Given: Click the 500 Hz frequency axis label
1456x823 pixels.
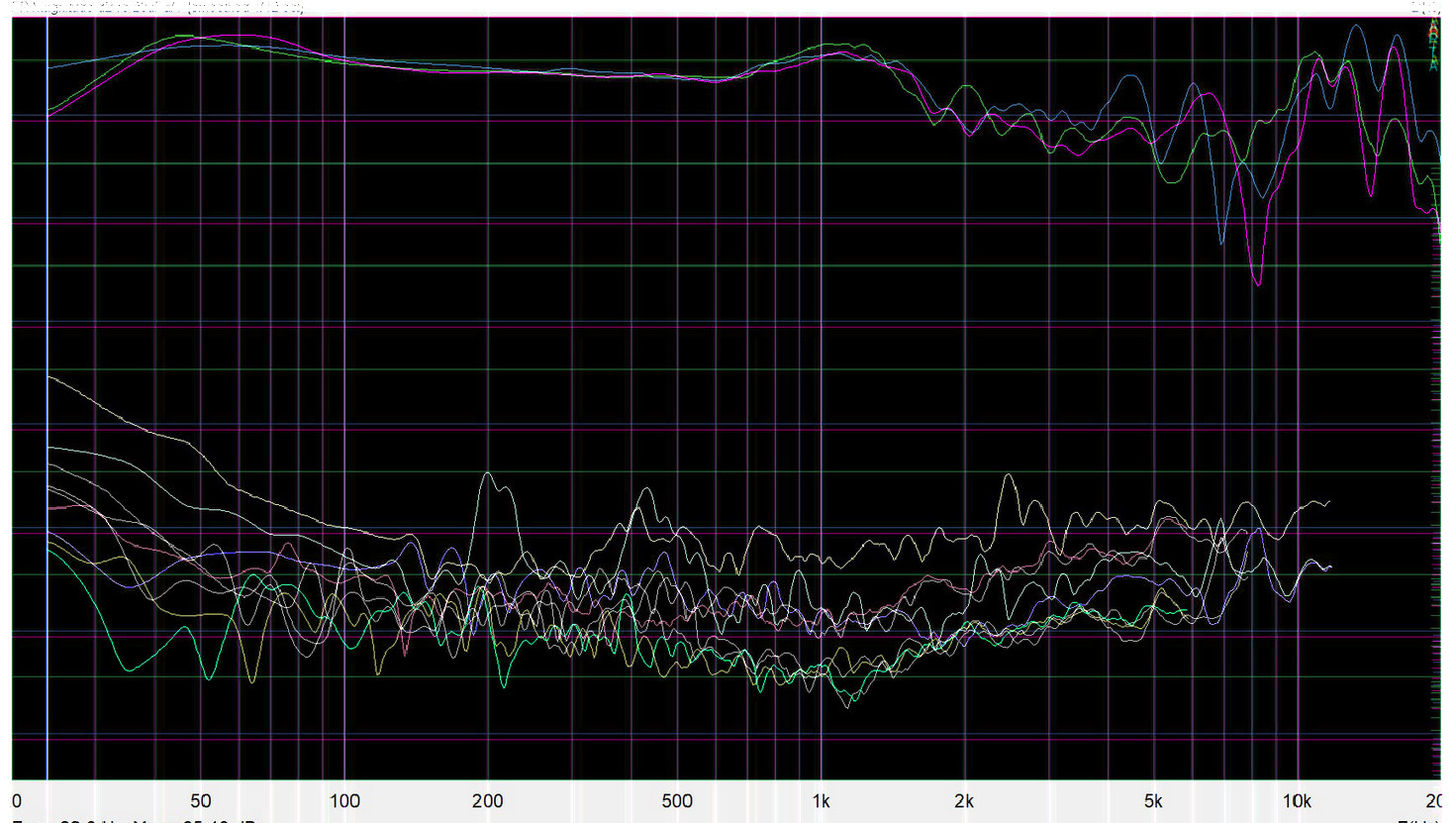Looking at the screenshot, I should (677, 801).
